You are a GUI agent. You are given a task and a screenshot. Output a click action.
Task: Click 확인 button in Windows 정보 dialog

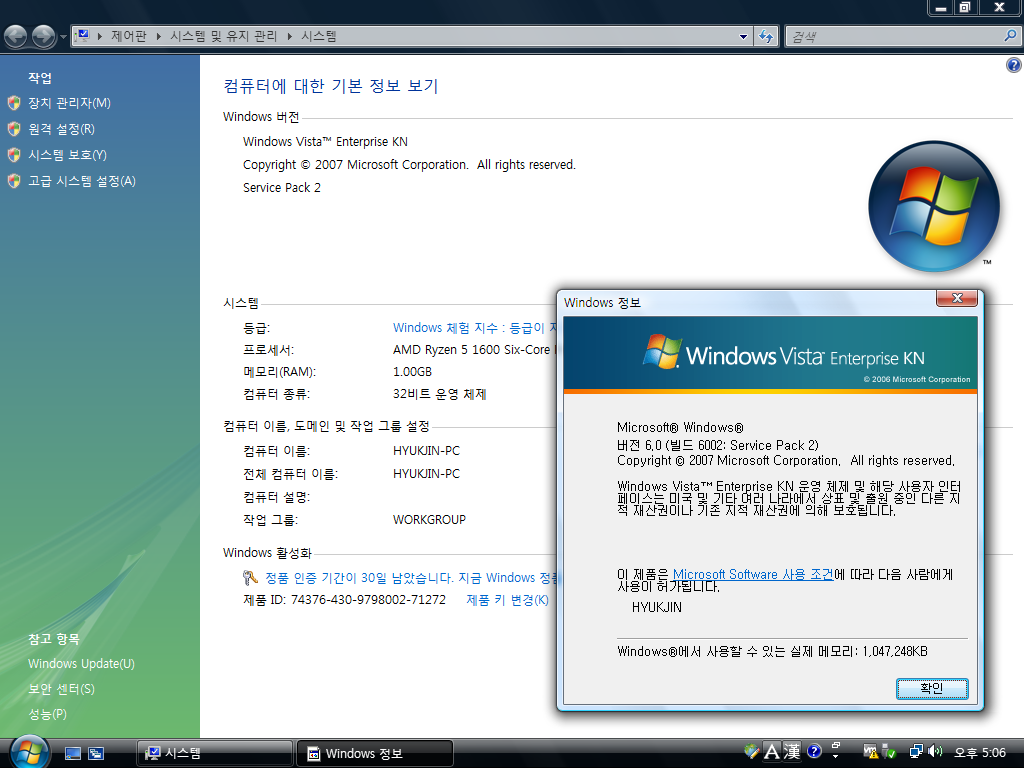(932, 688)
